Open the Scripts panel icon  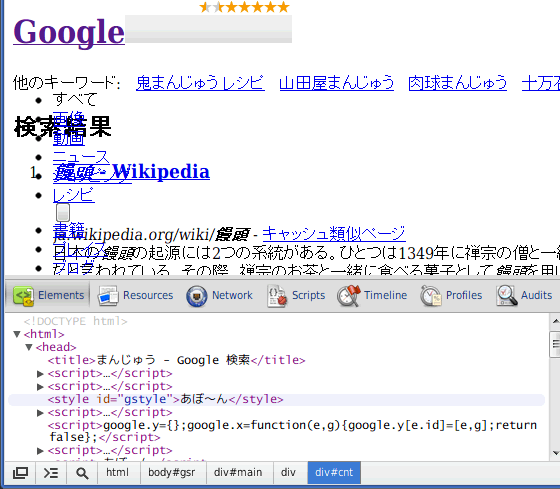[x=277, y=296]
